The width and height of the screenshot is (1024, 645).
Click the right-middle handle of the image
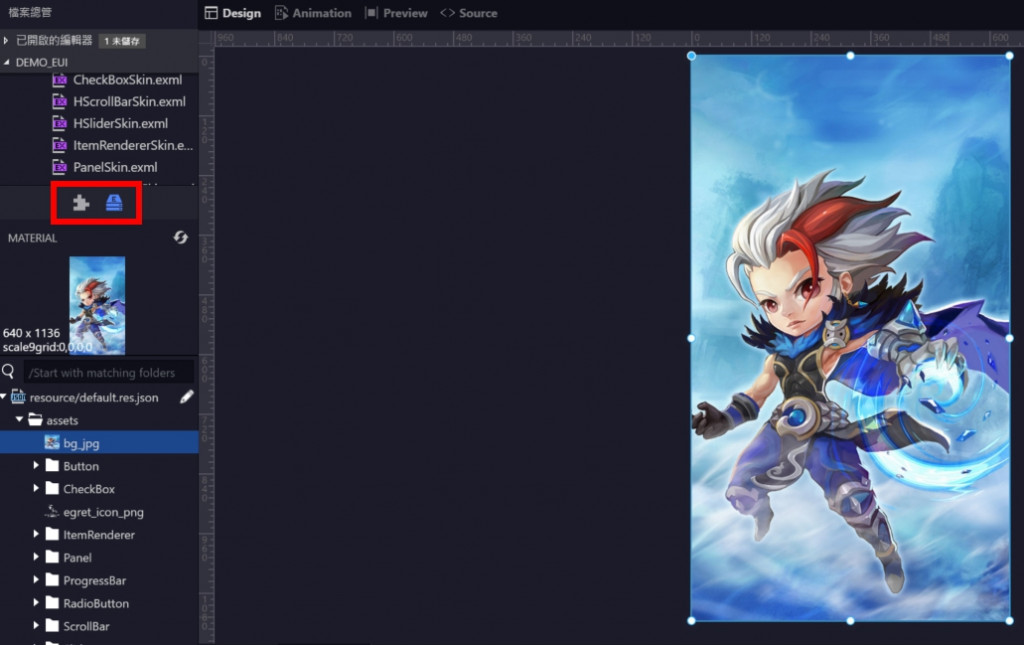click(x=1010, y=338)
